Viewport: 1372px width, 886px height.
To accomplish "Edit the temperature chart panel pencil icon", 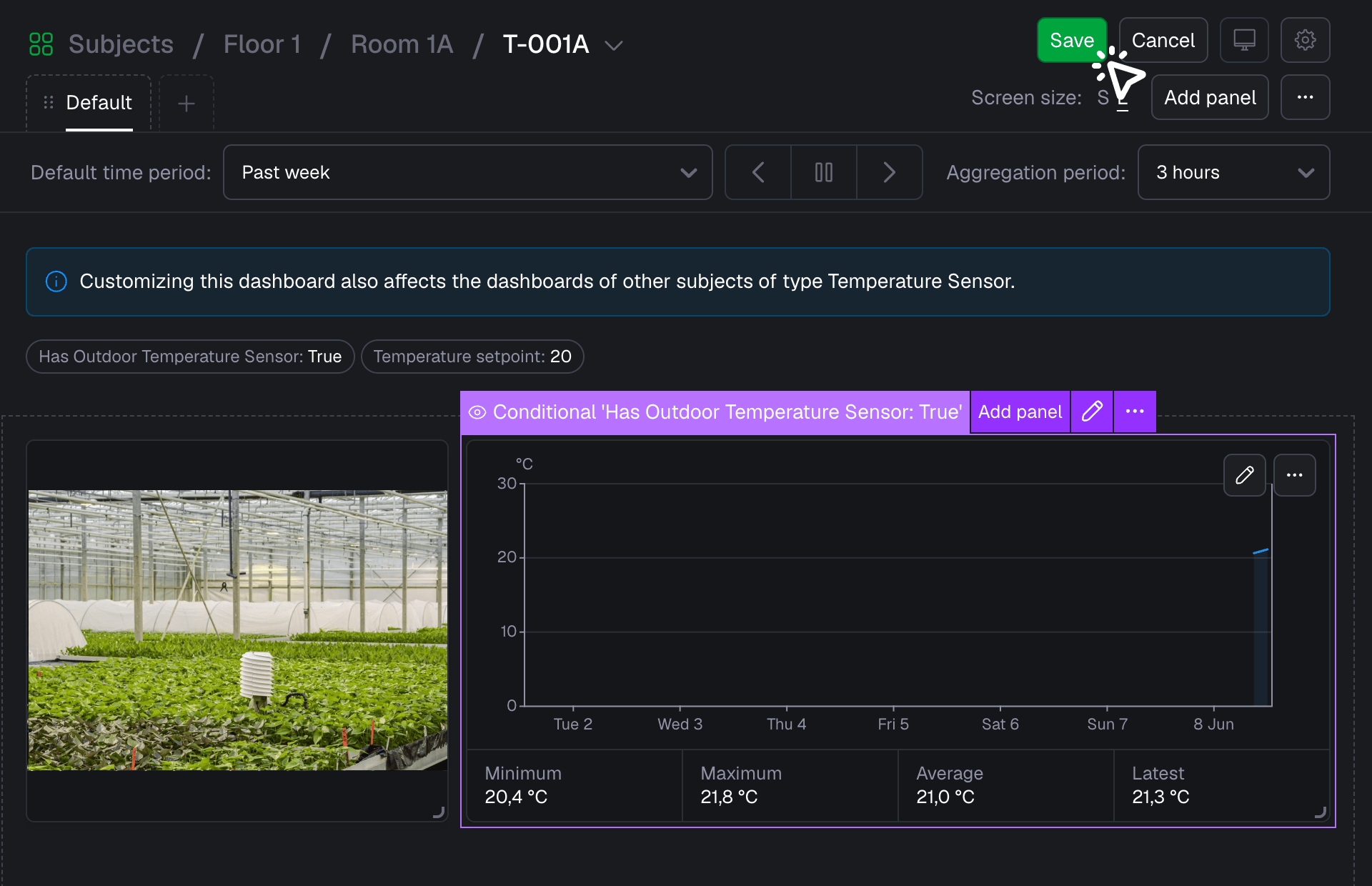I will click(1245, 475).
